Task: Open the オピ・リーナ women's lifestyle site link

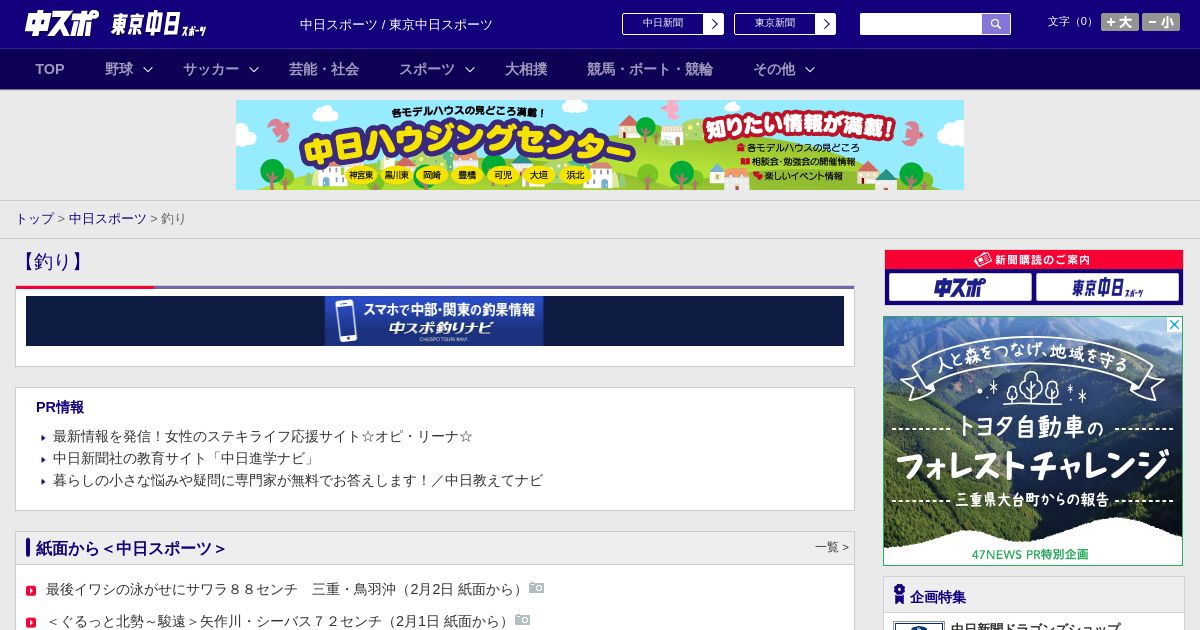Action: pyautogui.click(x=263, y=436)
